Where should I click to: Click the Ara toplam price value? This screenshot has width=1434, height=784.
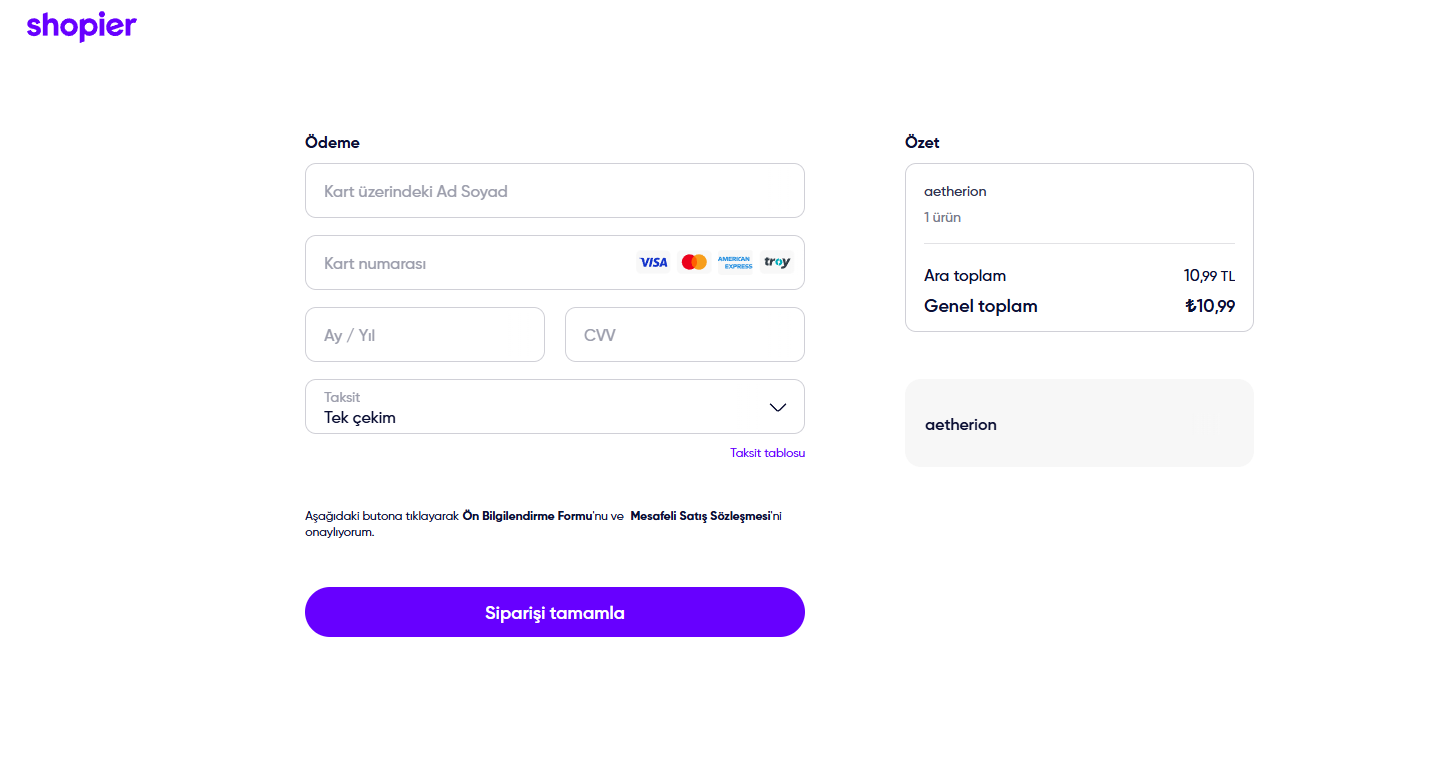[1209, 276]
